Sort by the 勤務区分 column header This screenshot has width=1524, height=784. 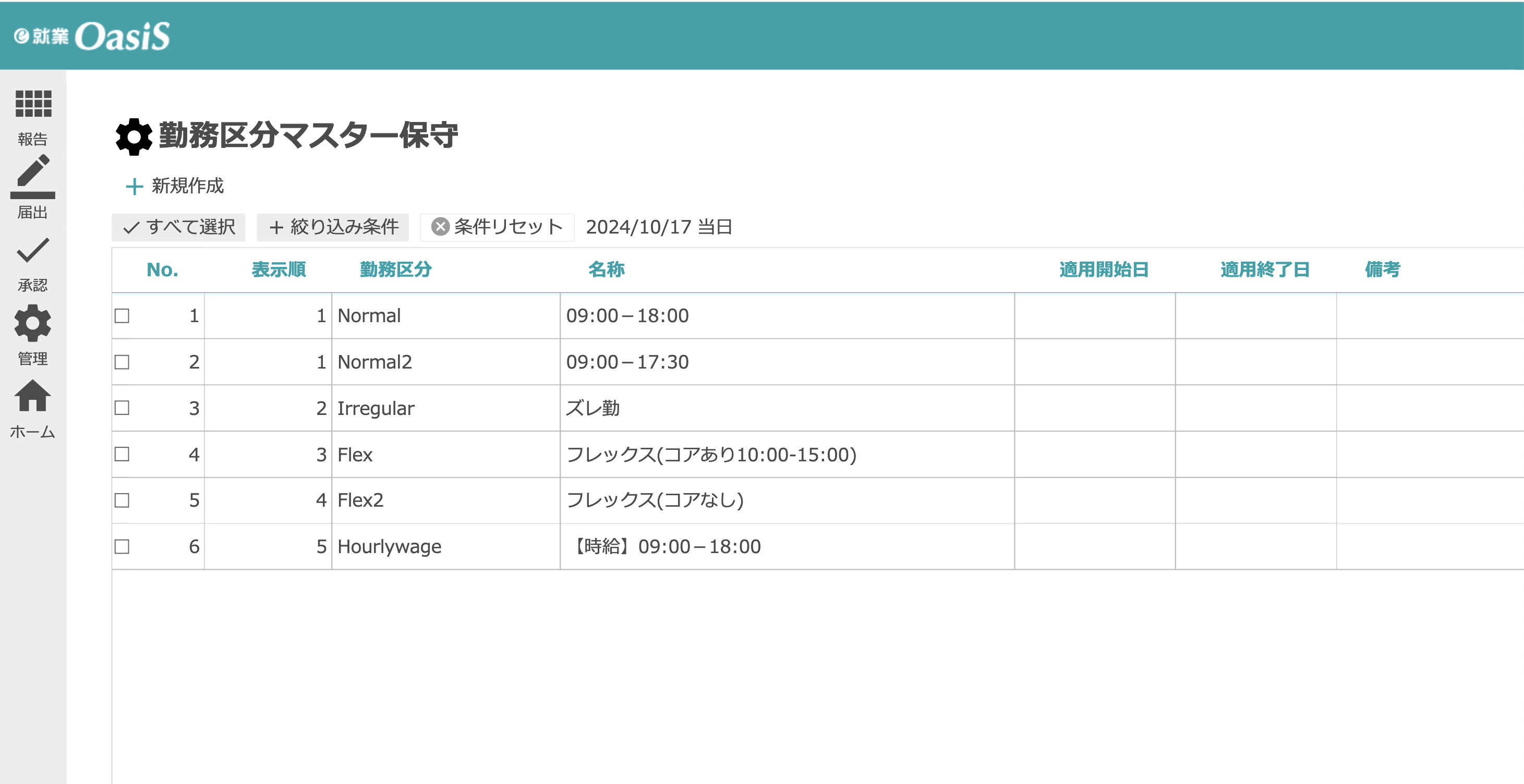coord(396,269)
